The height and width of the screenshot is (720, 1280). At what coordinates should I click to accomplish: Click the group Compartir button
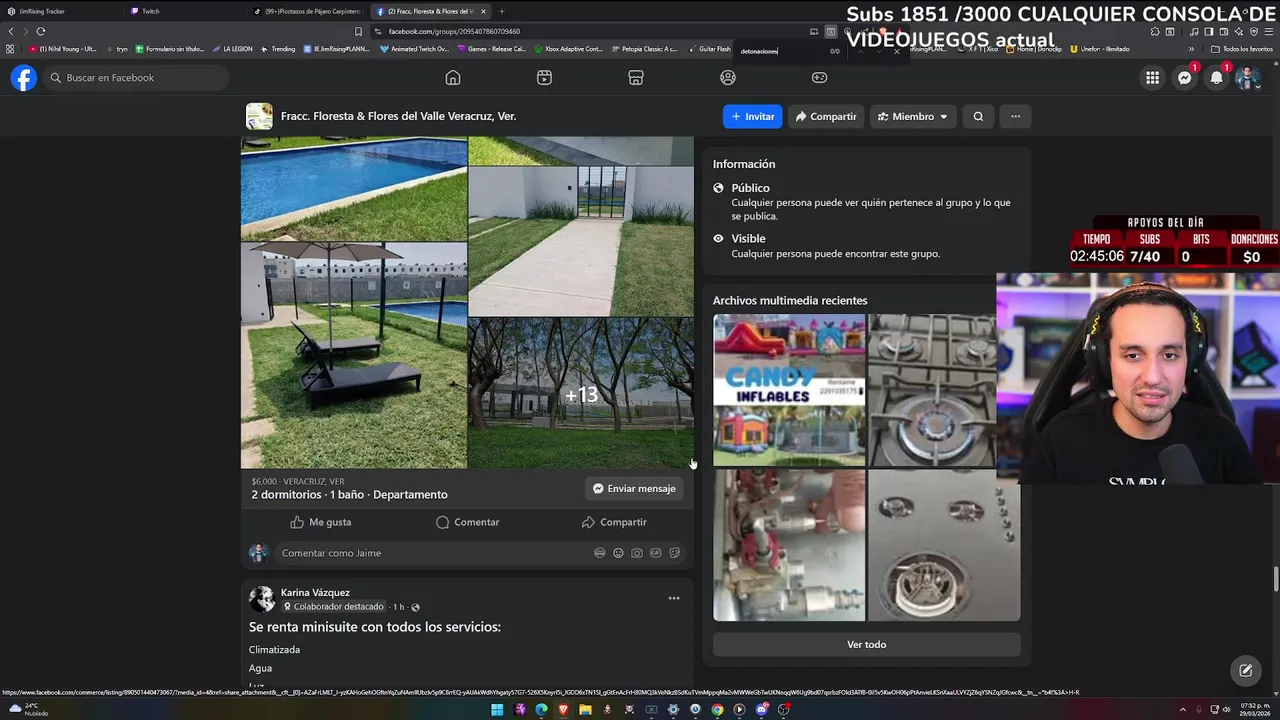pos(826,116)
